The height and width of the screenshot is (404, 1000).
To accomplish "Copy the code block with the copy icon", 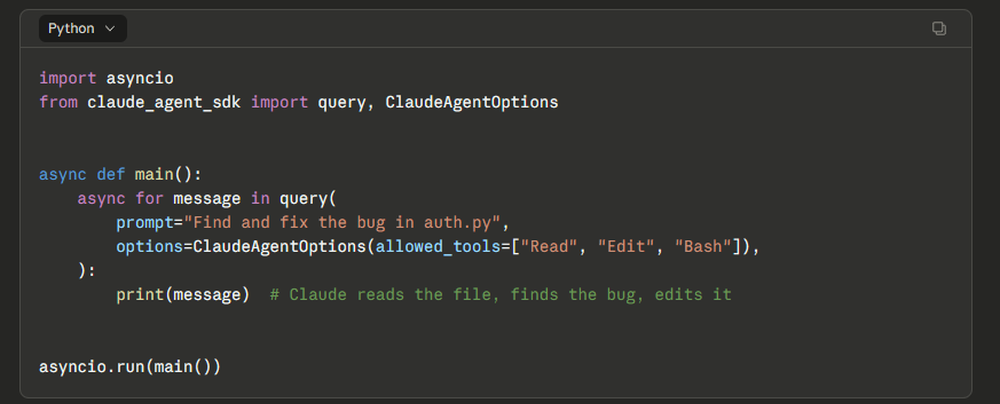I will click(939, 28).
